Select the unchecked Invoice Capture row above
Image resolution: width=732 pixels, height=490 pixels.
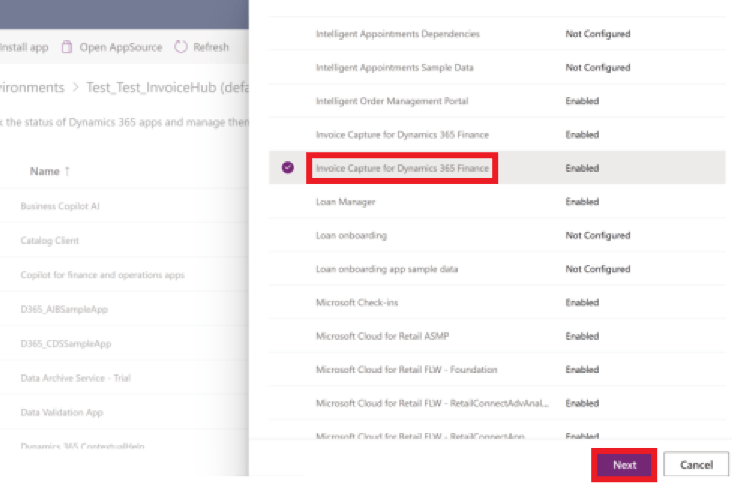tap(402, 134)
